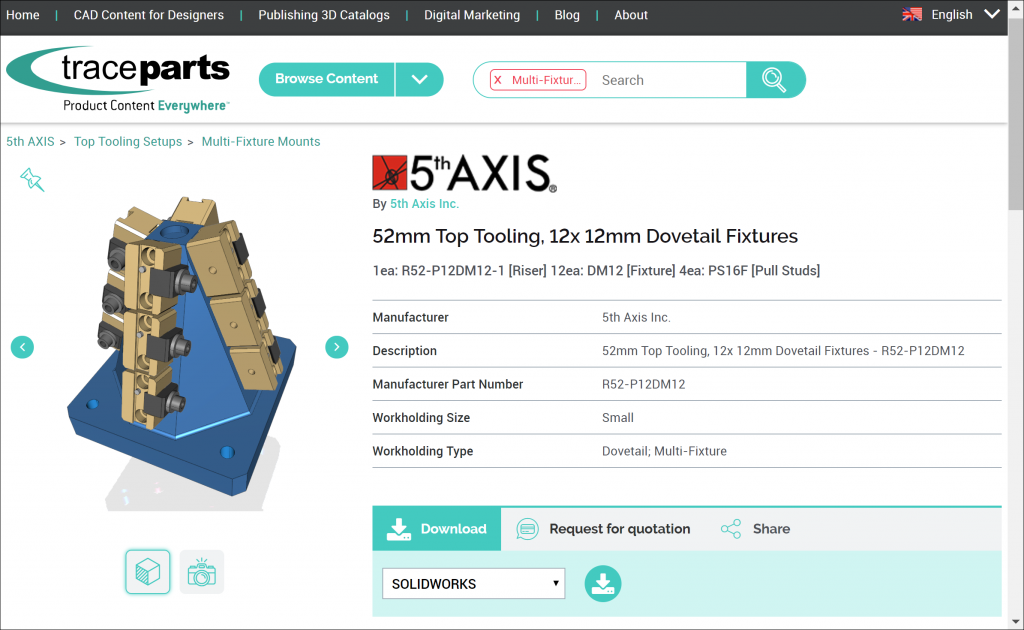
Task: Click the TraceParts logo
Action: (x=118, y=79)
